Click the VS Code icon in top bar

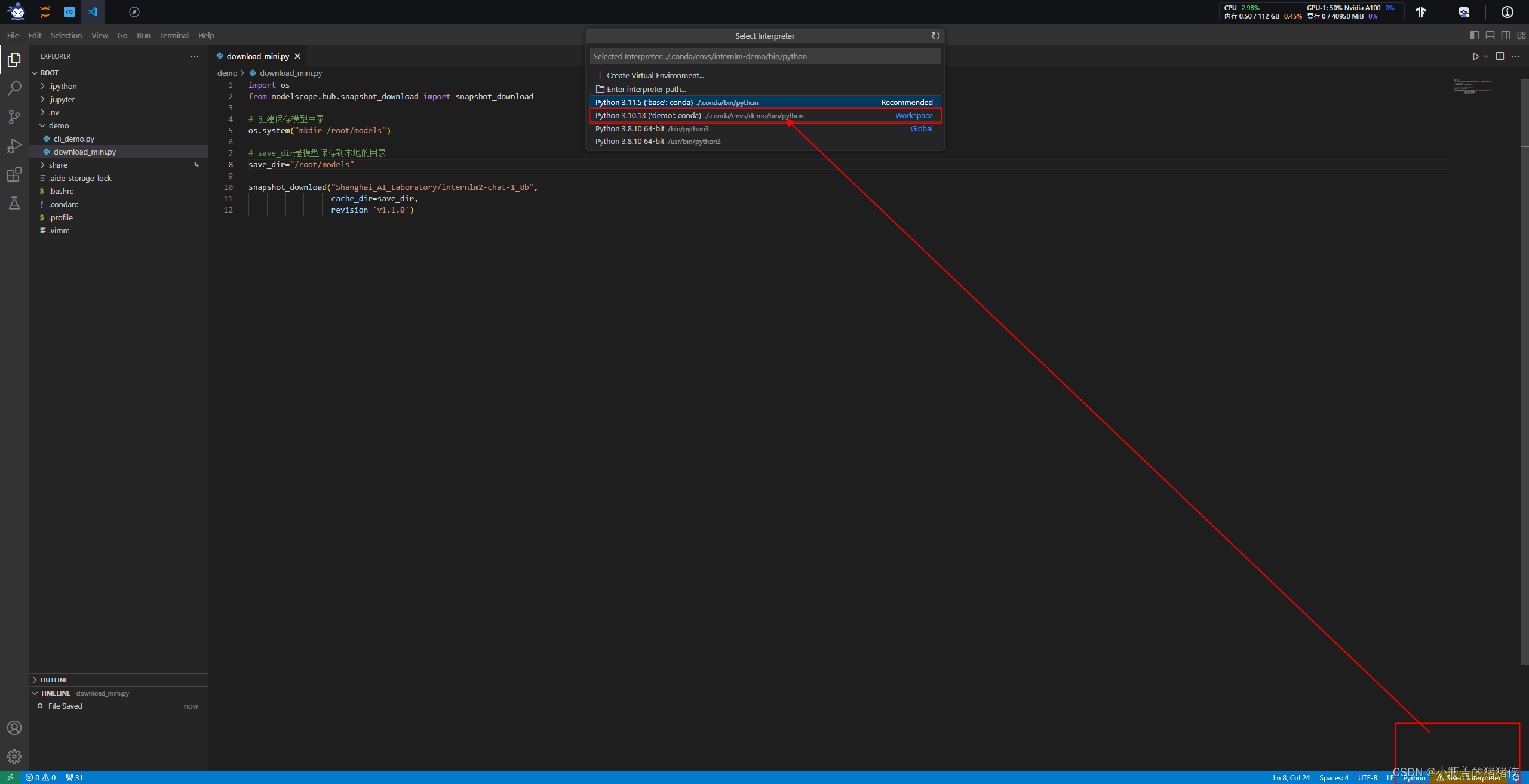93,12
